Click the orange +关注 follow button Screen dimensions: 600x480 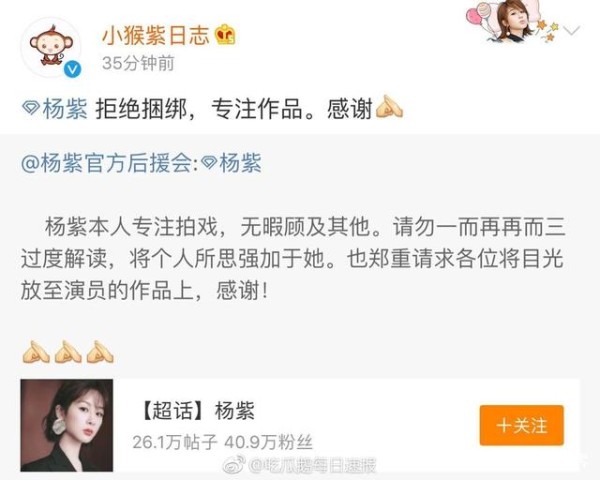(x=522, y=425)
